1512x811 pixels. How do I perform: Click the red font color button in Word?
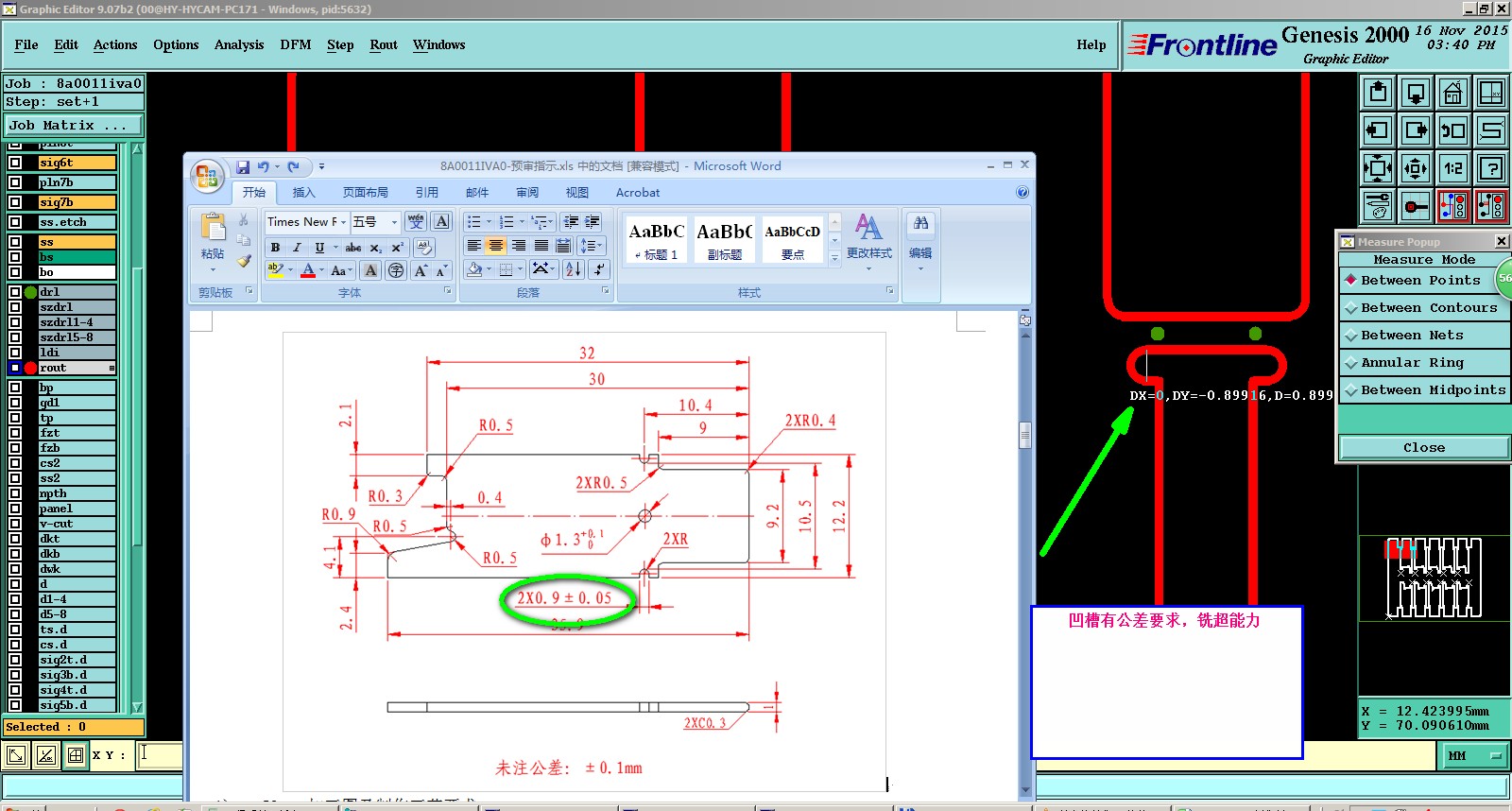coord(307,270)
